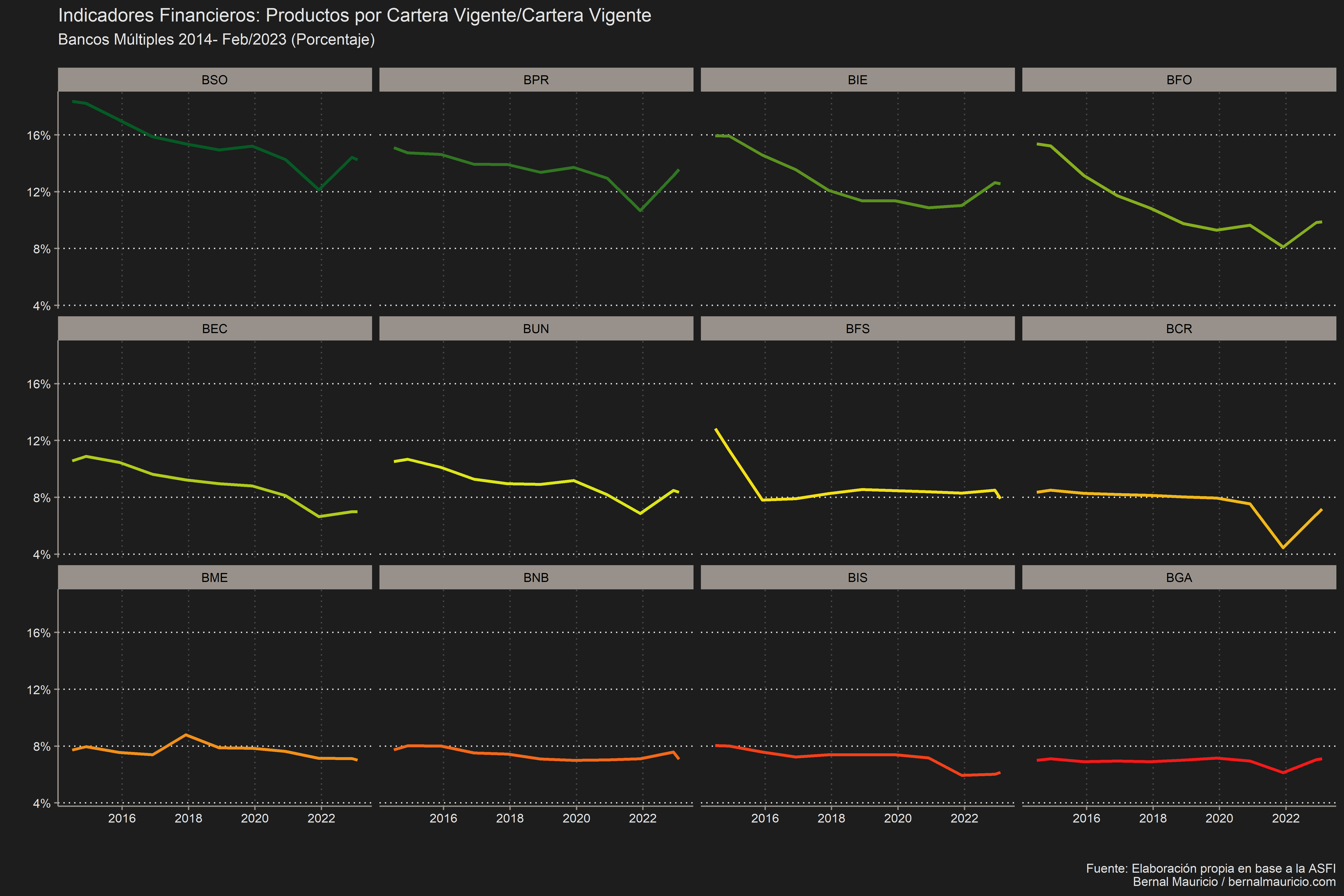Click the 16% label on the top row axis
Screen dimensions: 1344x896
click(39, 136)
